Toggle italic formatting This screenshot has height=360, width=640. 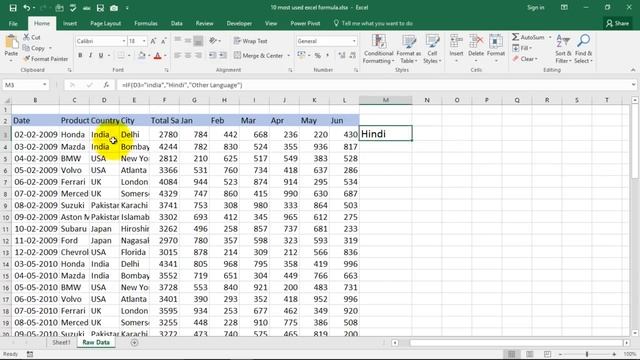90,56
